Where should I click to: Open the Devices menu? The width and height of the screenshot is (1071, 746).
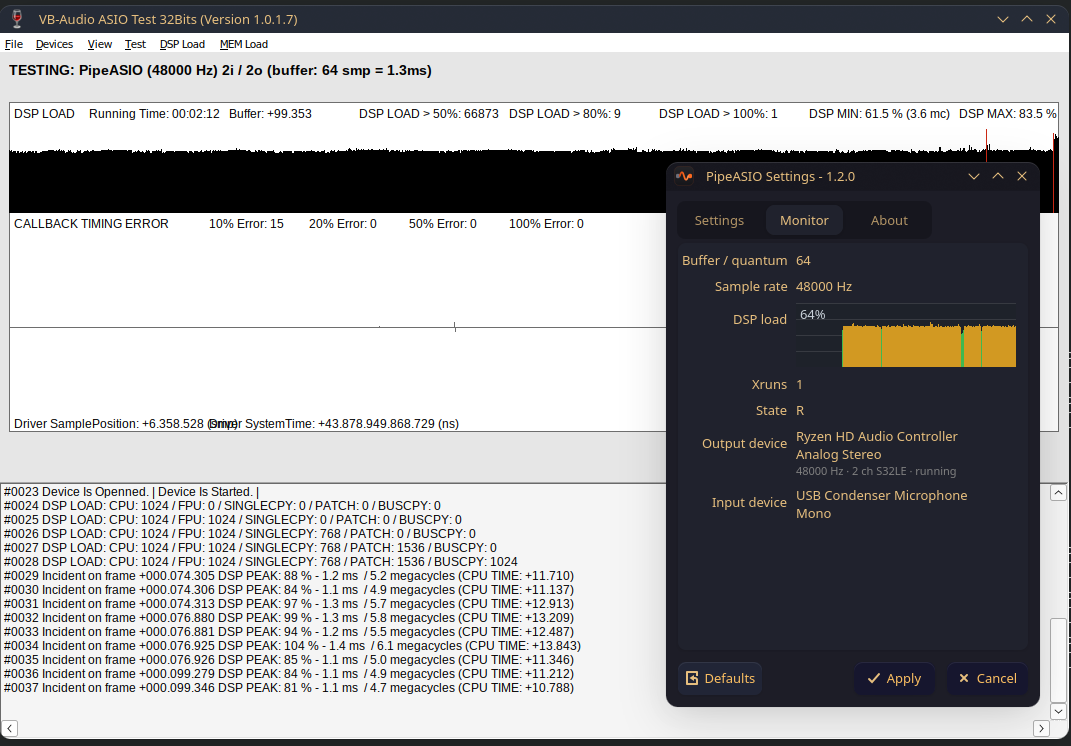point(54,44)
